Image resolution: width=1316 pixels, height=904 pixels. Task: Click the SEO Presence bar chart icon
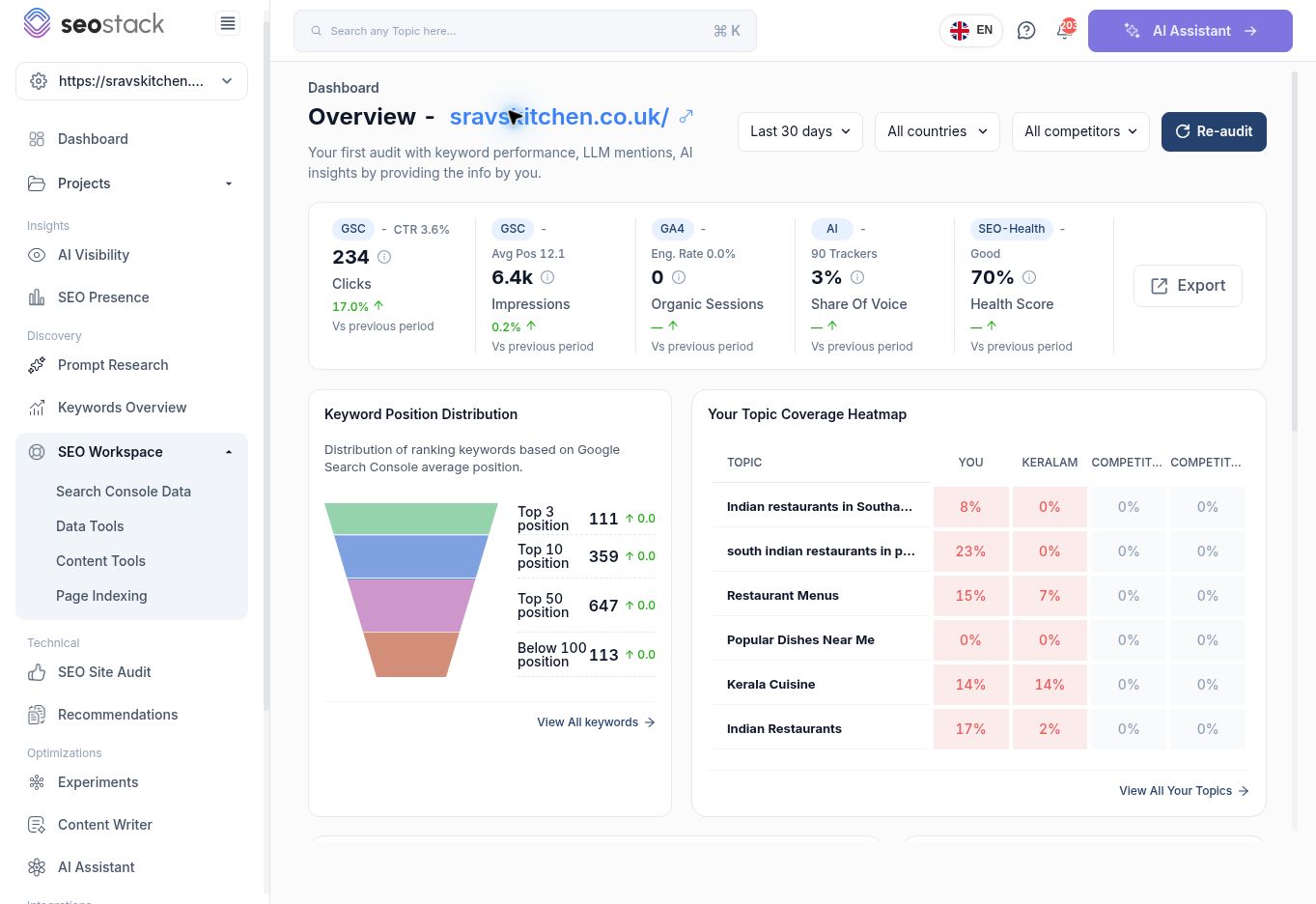coord(37,297)
